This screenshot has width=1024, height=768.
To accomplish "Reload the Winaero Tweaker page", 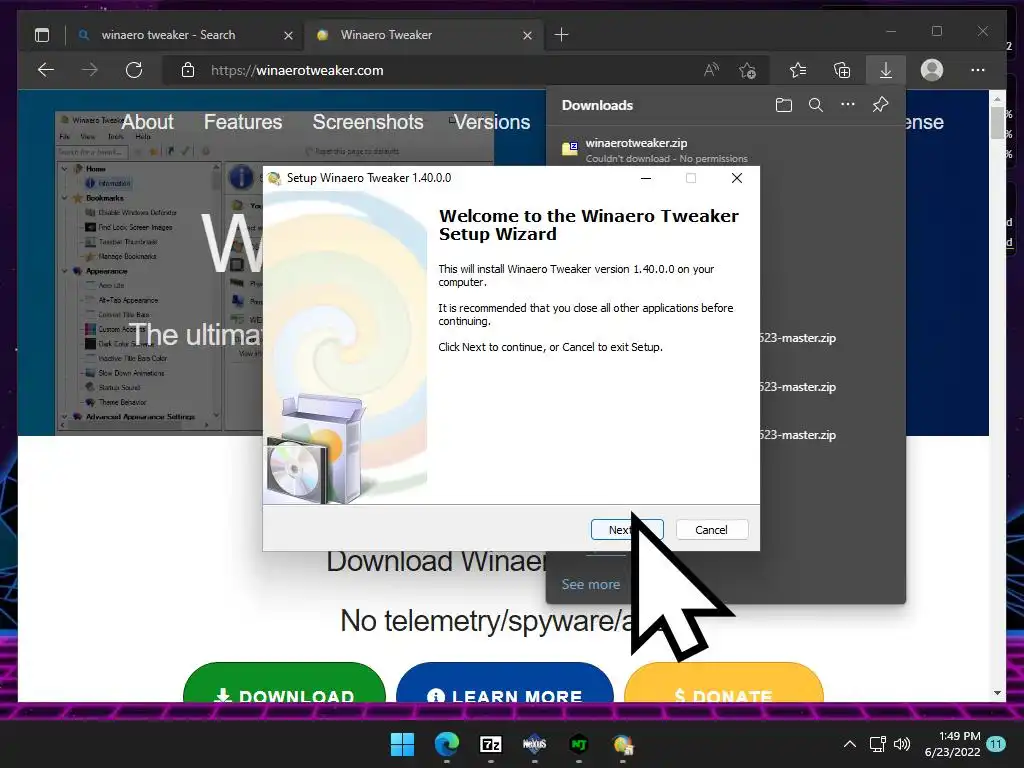I will (134, 70).
